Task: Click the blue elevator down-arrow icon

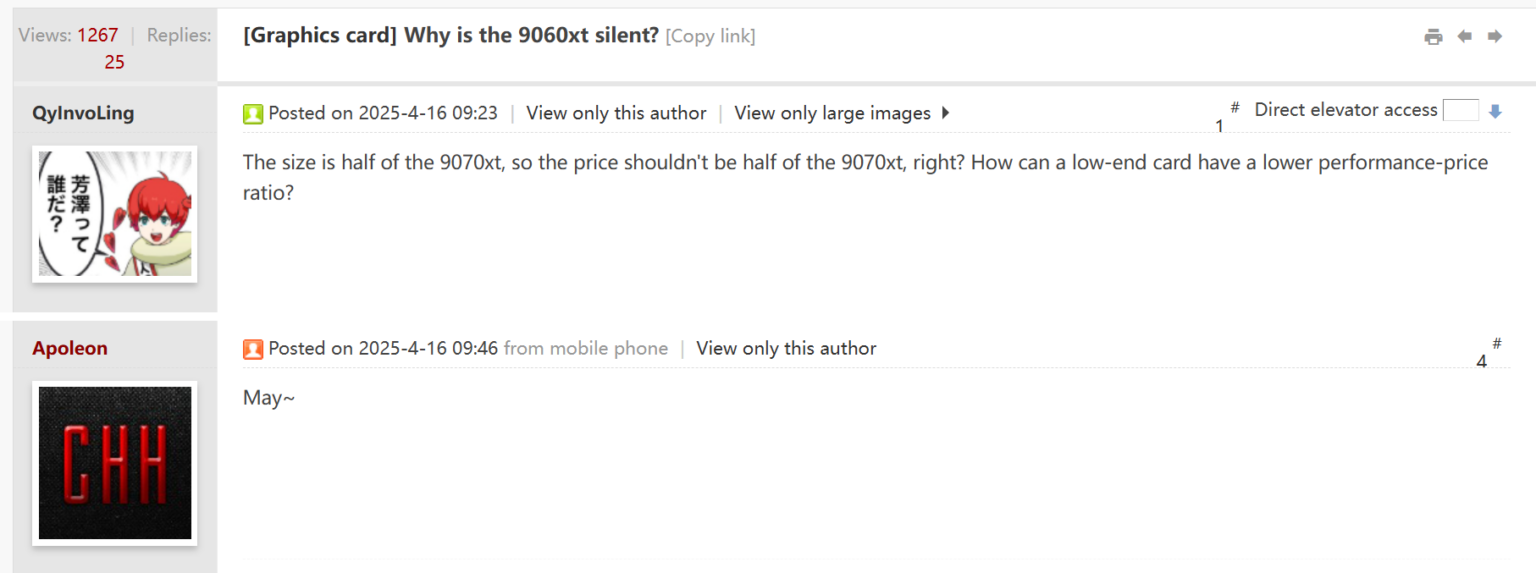Action: (x=1495, y=112)
